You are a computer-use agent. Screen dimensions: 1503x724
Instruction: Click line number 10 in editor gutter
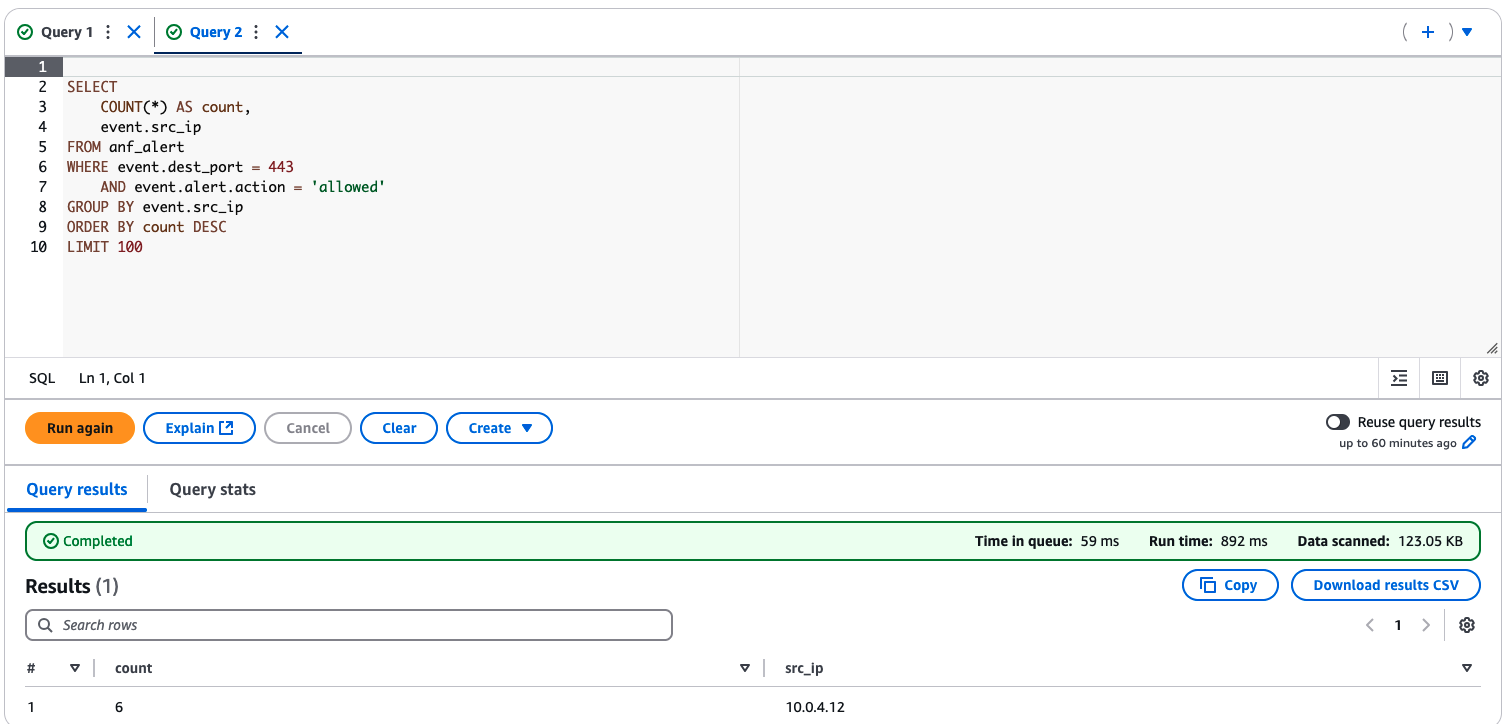pyautogui.click(x=39, y=247)
